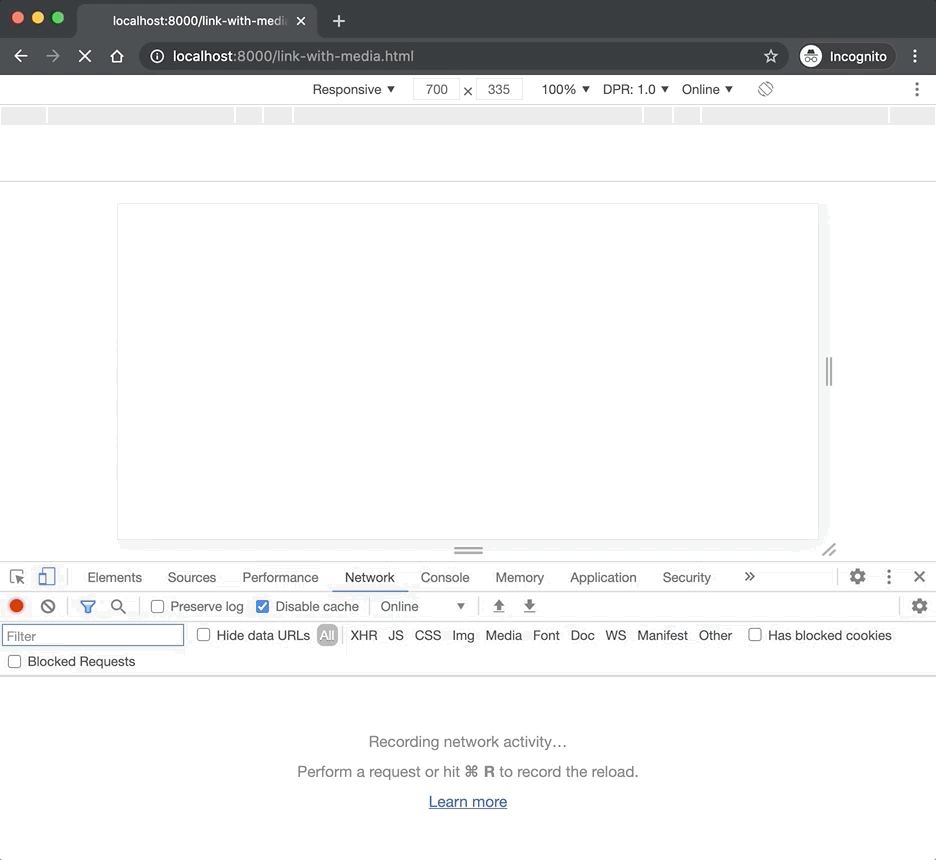Switch to the Memory tab
The image size is (936, 860).
[519, 577]
